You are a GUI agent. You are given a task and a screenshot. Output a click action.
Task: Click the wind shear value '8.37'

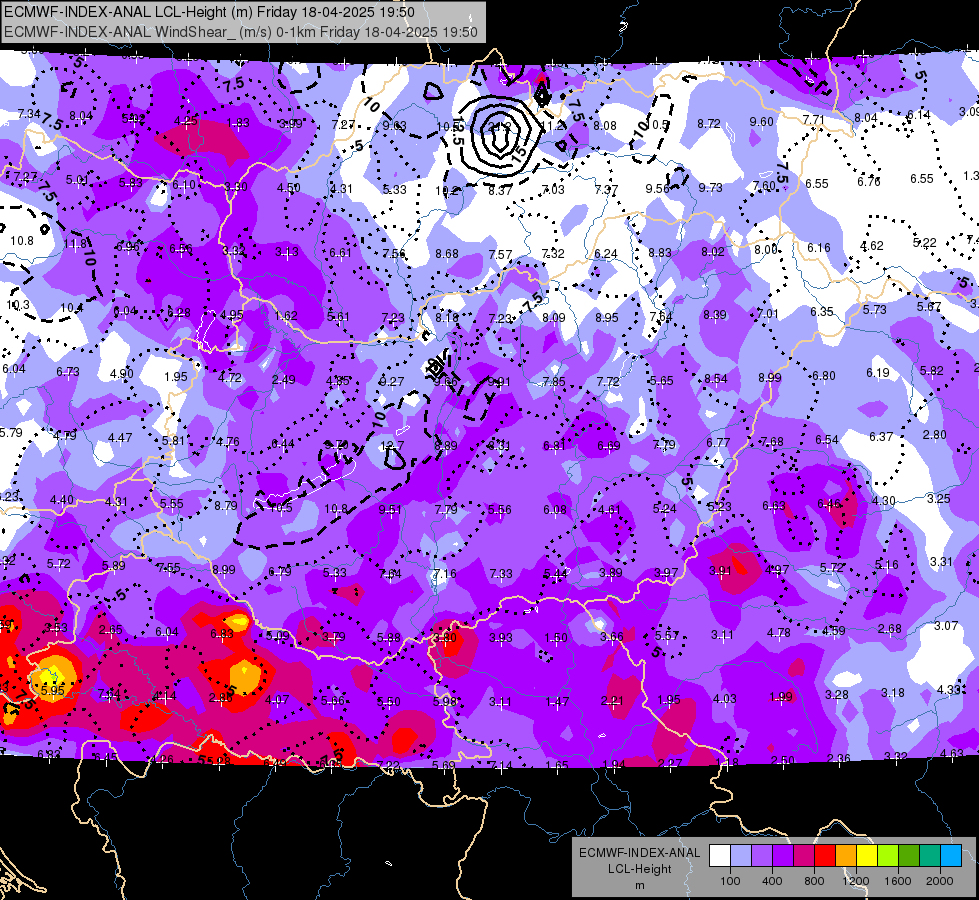pos(500,190)
